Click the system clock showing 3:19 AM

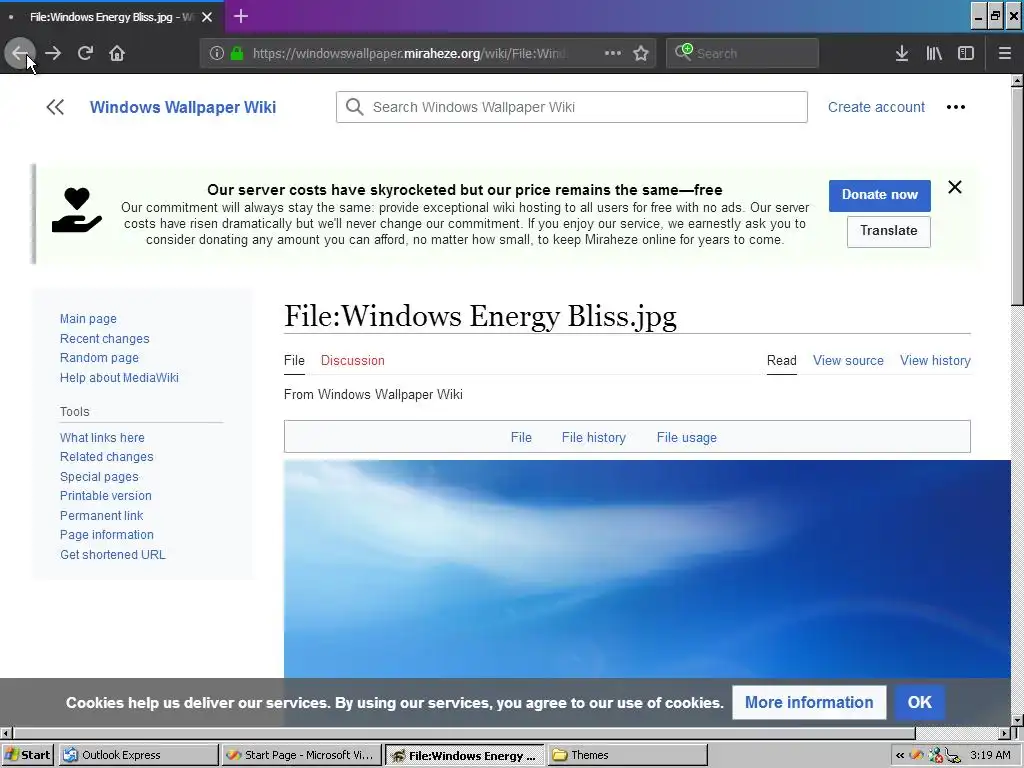point(990,756)
